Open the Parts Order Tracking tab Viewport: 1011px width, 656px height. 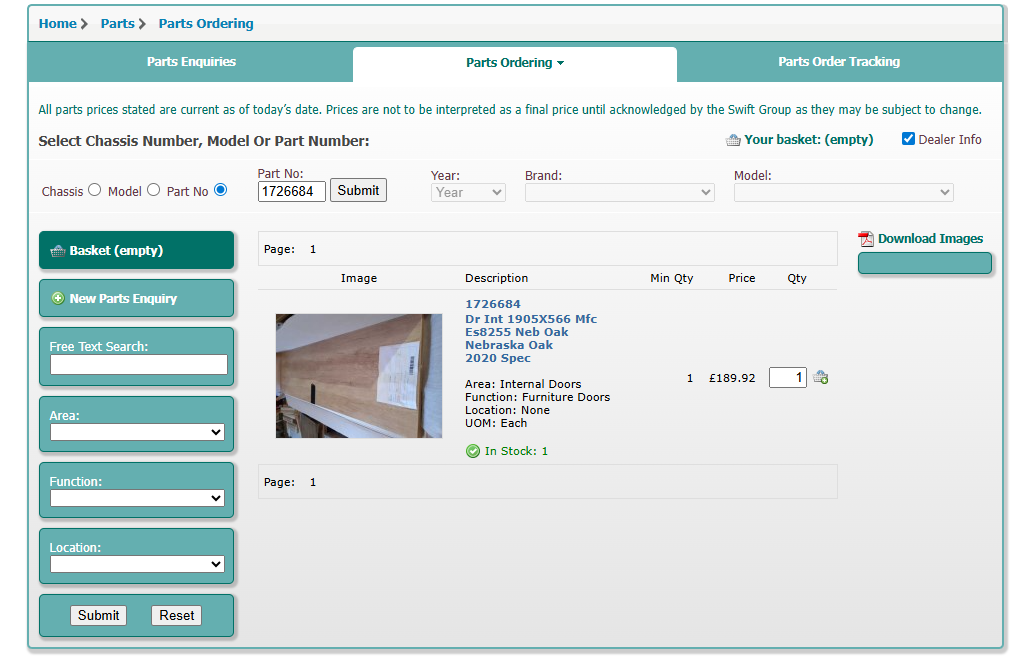[839, 62]
